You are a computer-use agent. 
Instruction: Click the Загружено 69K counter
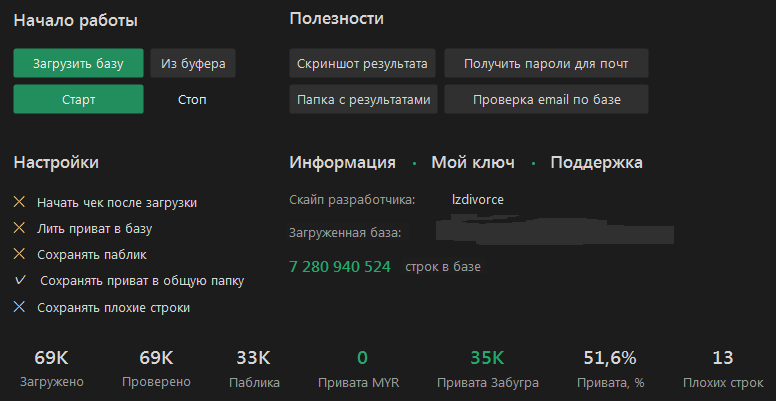(x=51, y=369)
